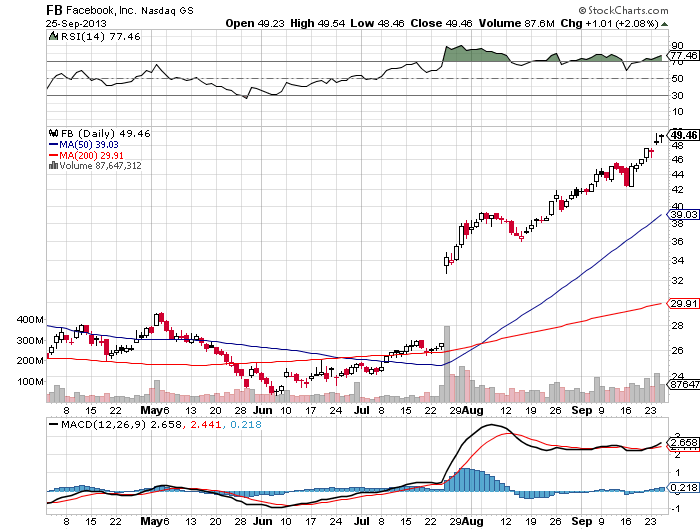Click the 36 price level on right axis
This screenshot has width=700, height=530.
(x=678, y=242)
